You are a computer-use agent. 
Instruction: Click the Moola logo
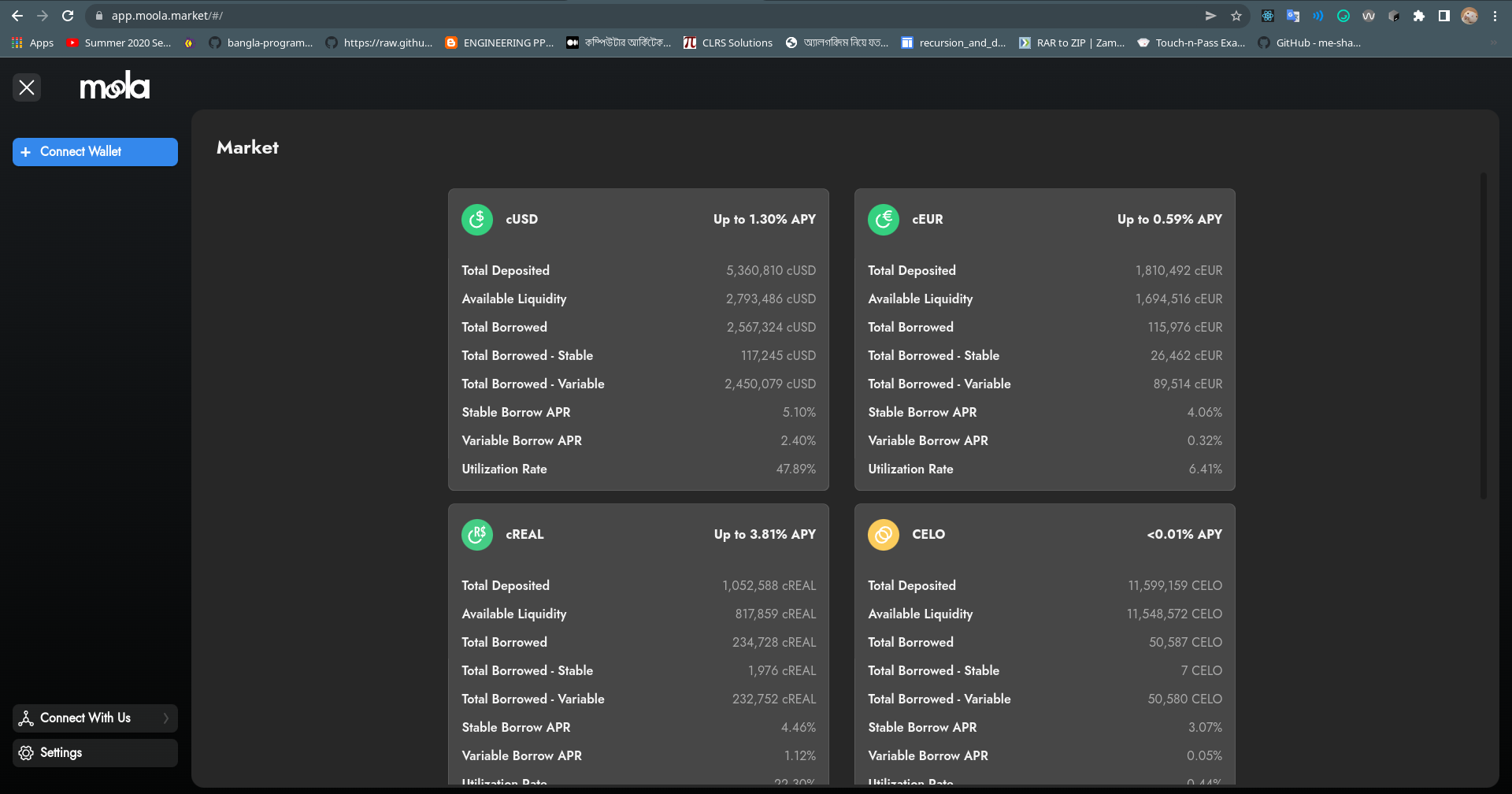(115, 87)
